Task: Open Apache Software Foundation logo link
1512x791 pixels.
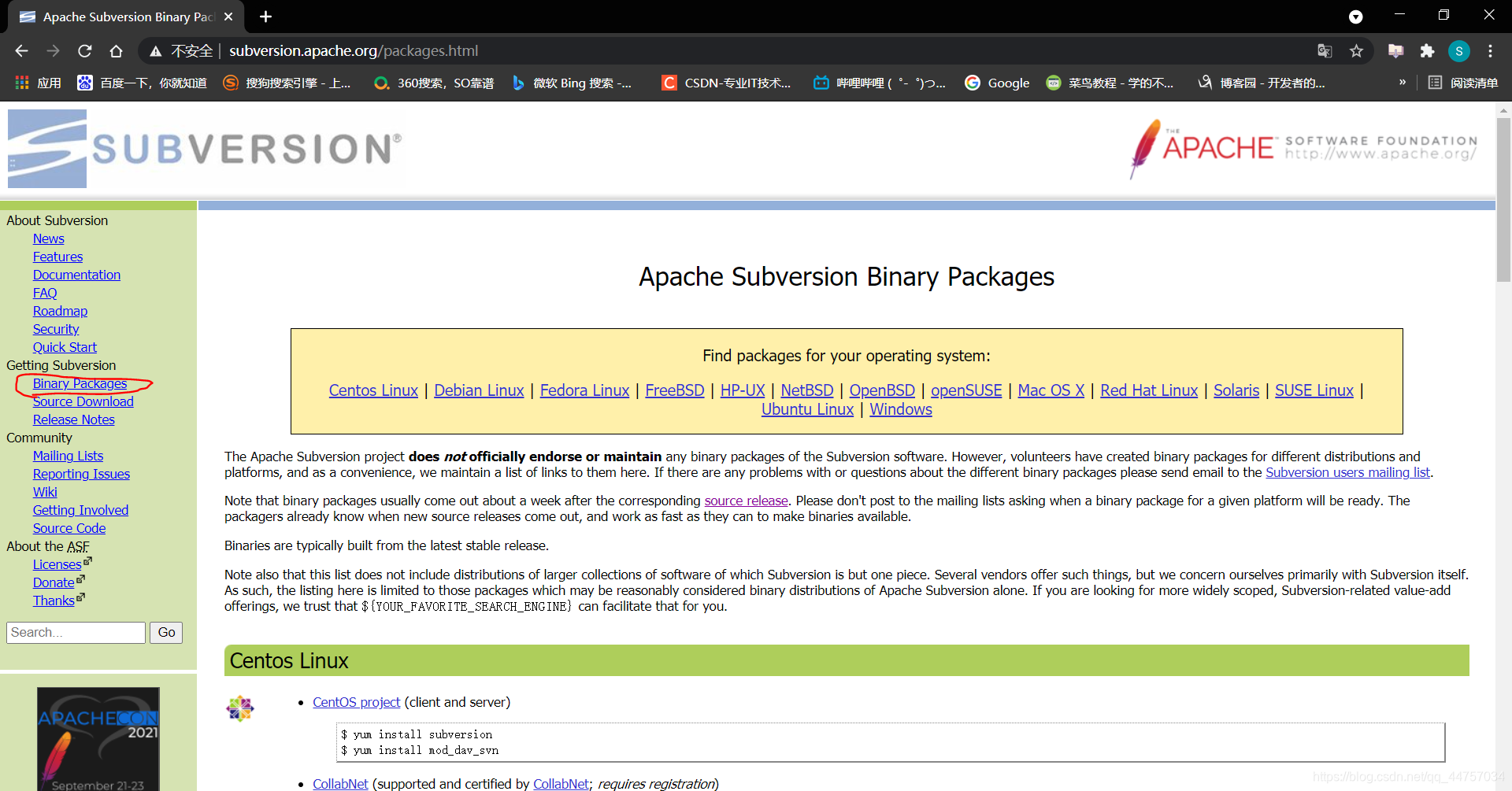Action: pos(1303,148)
